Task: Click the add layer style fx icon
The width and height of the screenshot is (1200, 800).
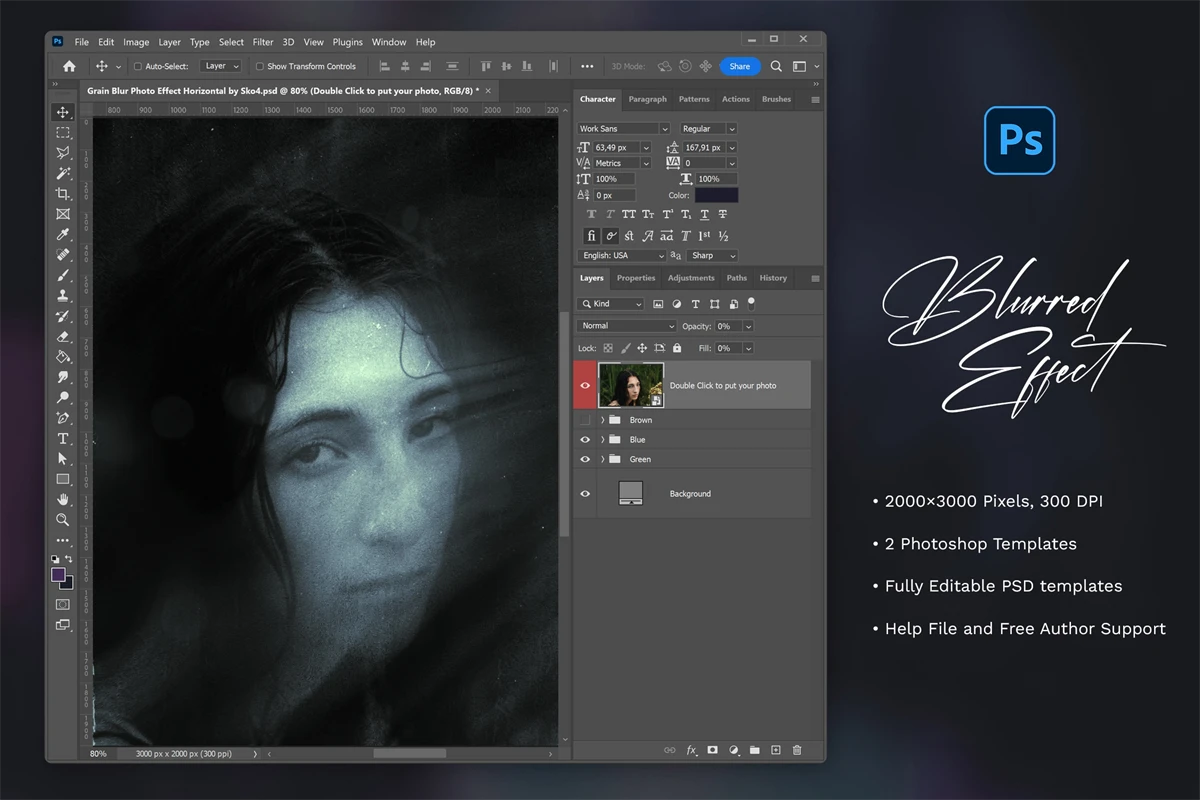Action: (x=691, y=750)
